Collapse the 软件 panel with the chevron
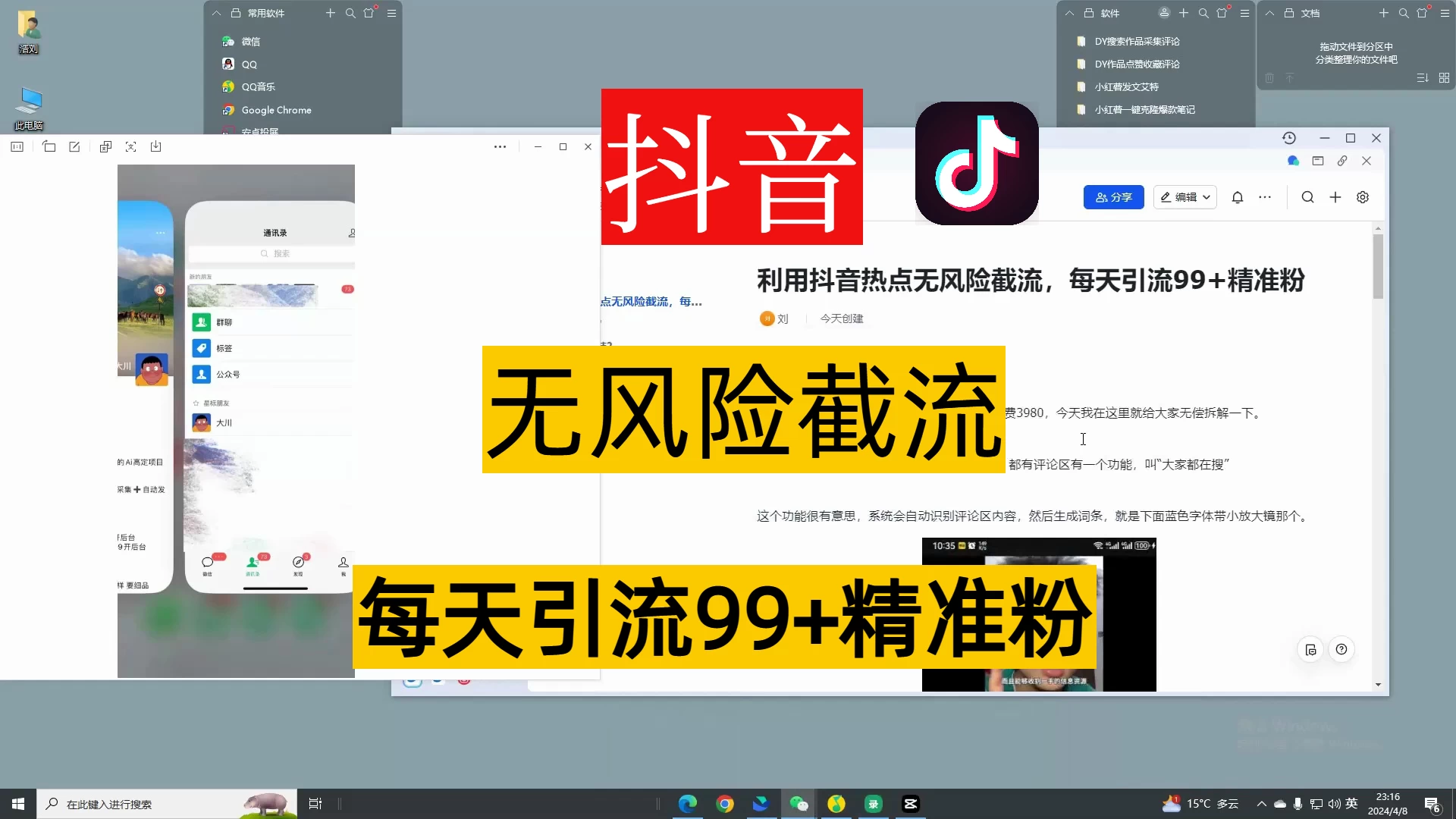Viewport: 1456px width, 819px height. point(1069,13)
